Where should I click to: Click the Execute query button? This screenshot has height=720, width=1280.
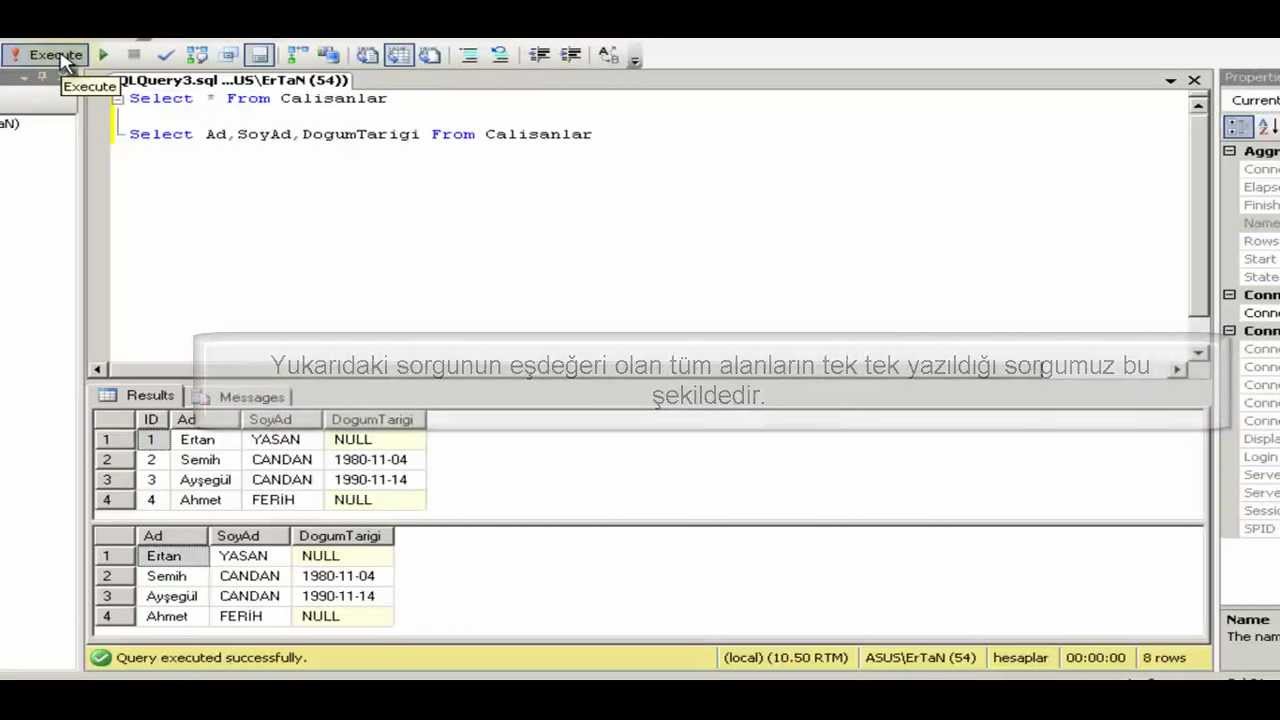45,55
